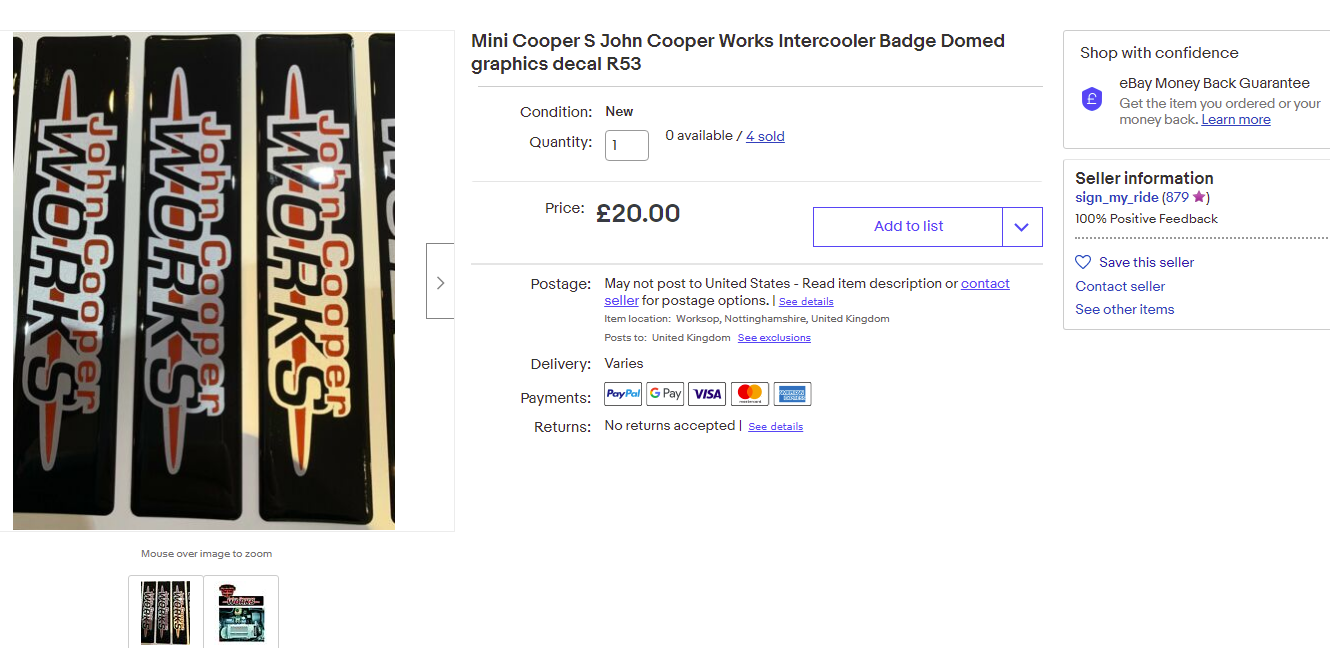Click the Add to list button
Image resolution: width=1330 pixels, height=648 pixels.
click(x=908, y=227)
